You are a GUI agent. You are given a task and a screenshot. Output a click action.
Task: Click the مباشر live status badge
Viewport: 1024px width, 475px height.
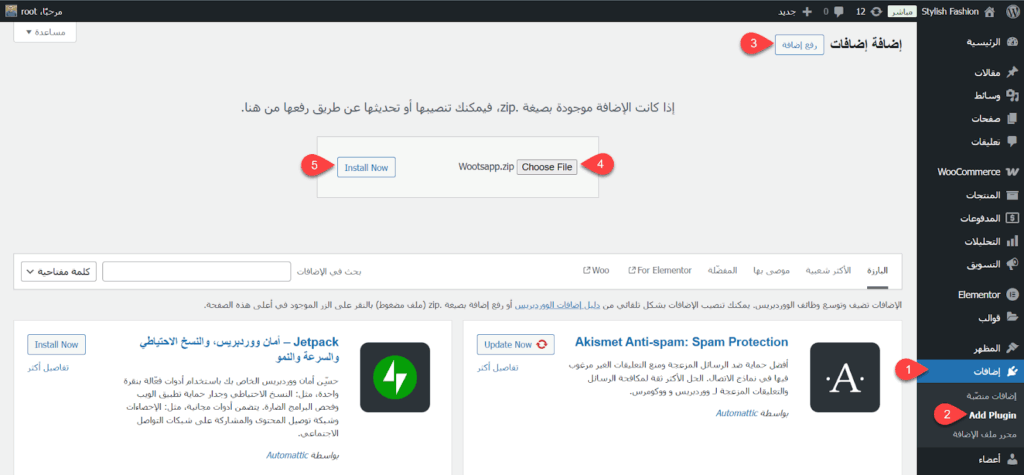click(x=902, y=11)
